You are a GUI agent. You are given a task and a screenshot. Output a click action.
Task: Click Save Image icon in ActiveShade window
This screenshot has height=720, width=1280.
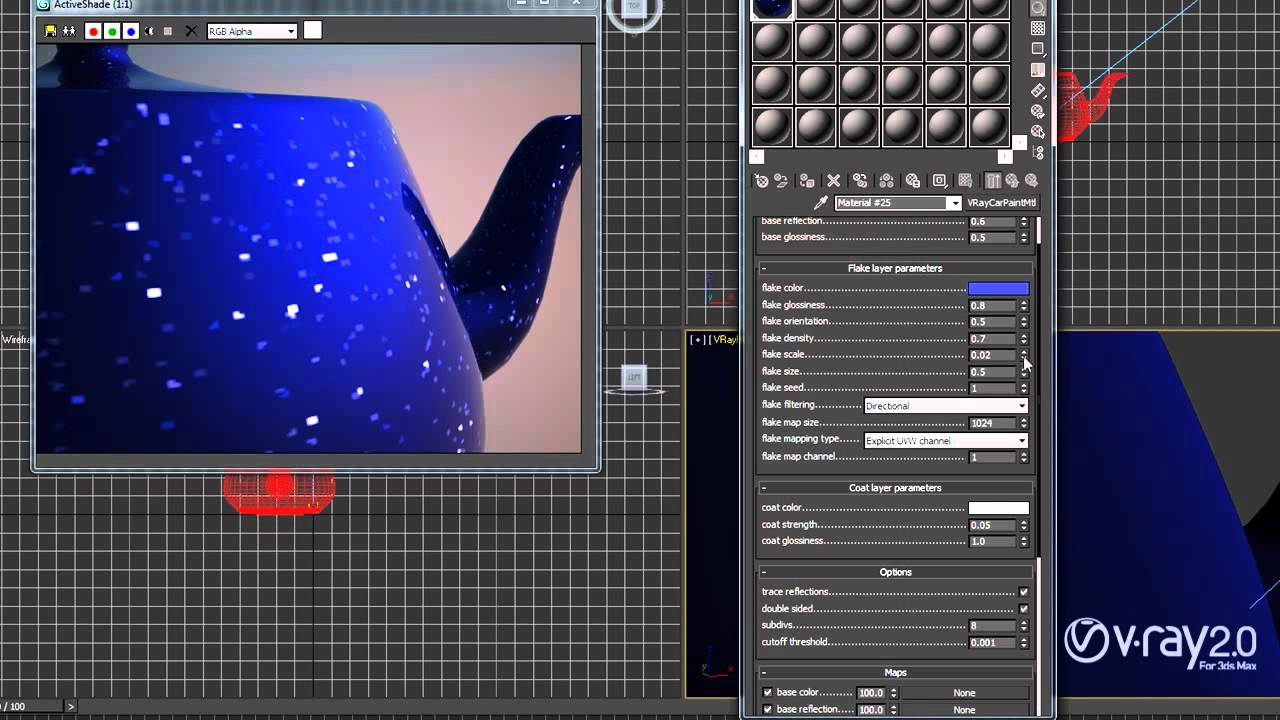pyautogui.click(x=50, y=31)
